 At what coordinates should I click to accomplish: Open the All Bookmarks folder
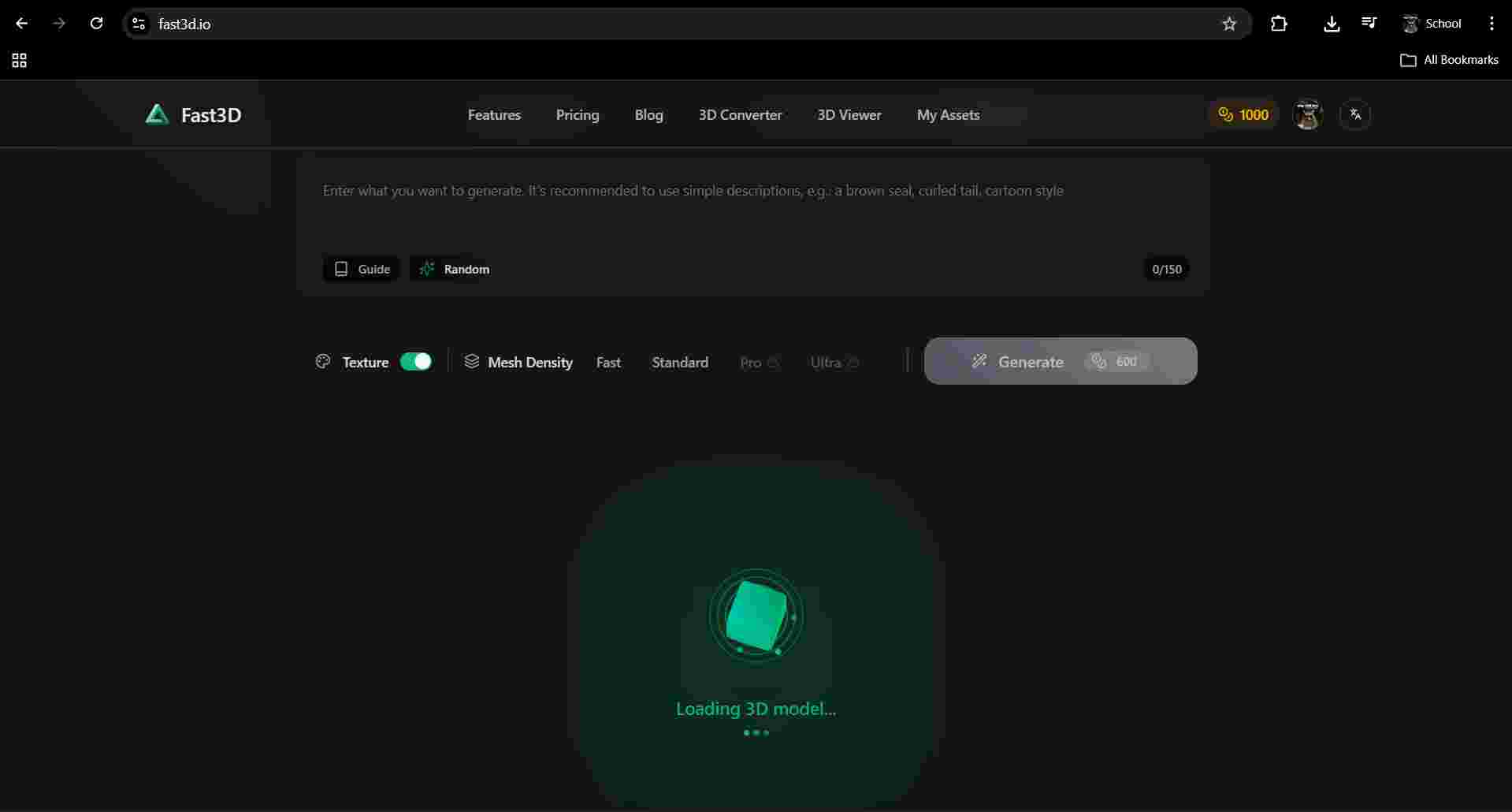[x=1449, y=60]
